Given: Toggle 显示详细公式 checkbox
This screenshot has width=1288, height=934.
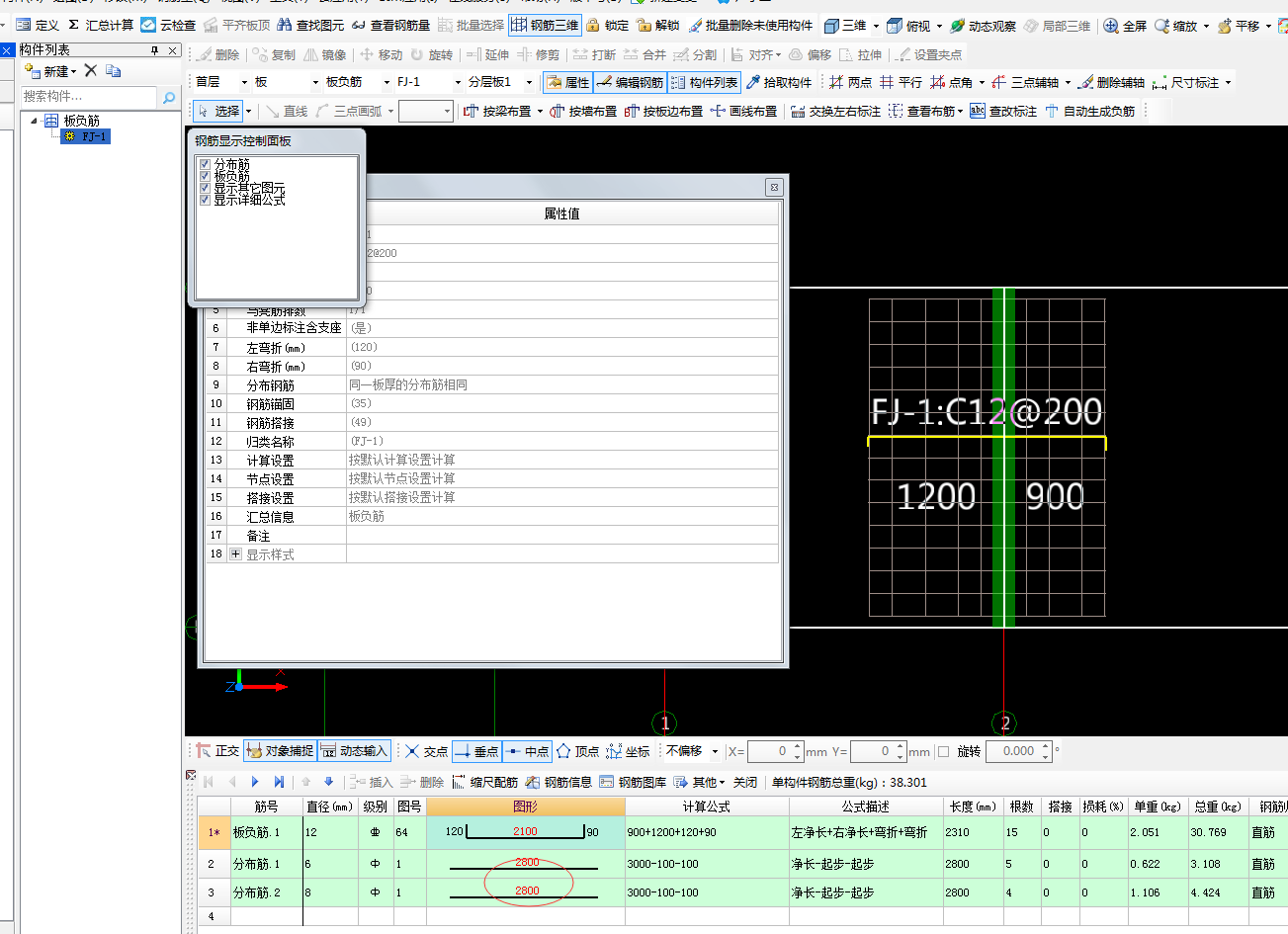Looking at the screenshot, I should pyautogui.click(x=205, y=200).
